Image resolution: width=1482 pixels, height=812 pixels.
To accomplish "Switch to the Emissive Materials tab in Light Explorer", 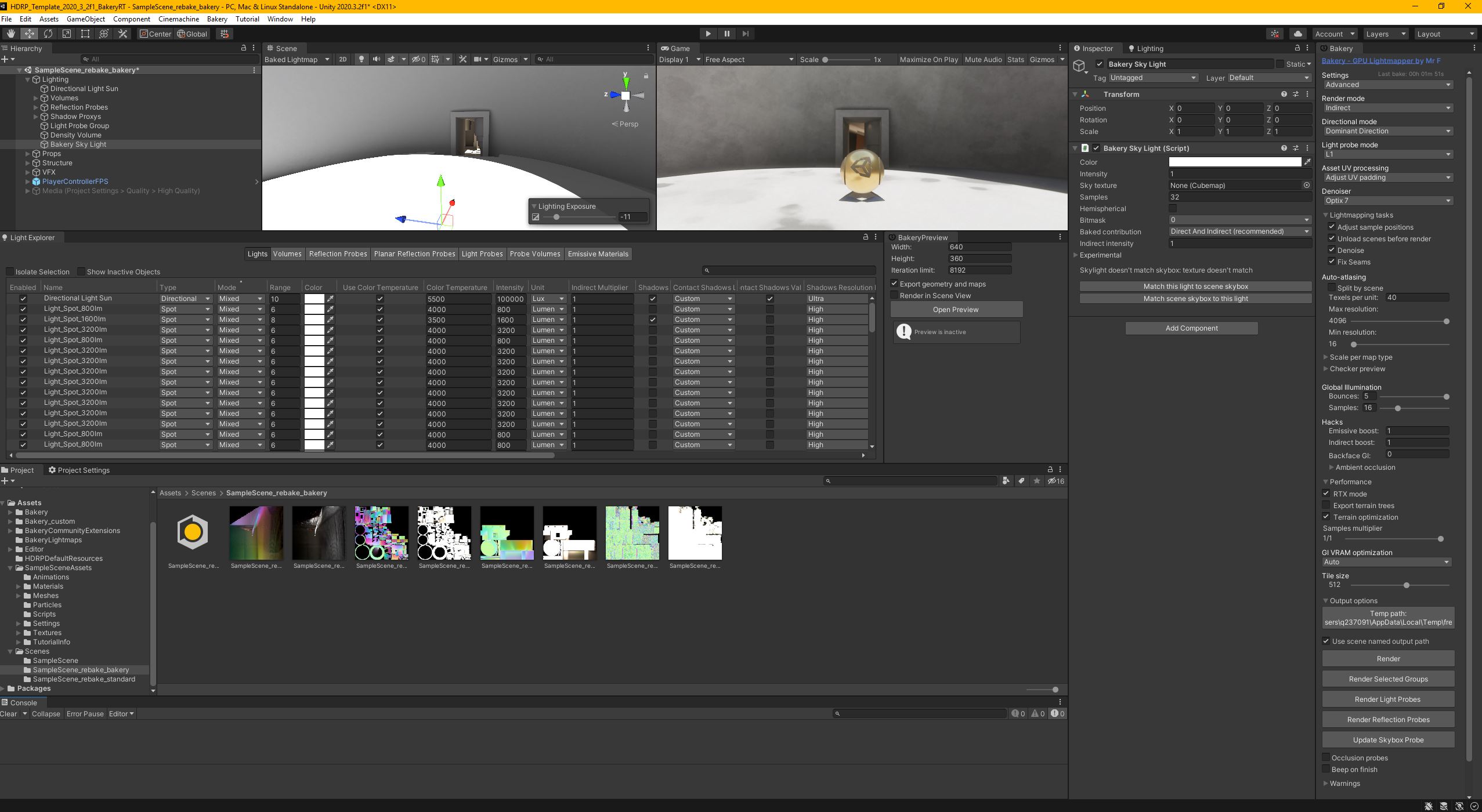I will [598, 253].
